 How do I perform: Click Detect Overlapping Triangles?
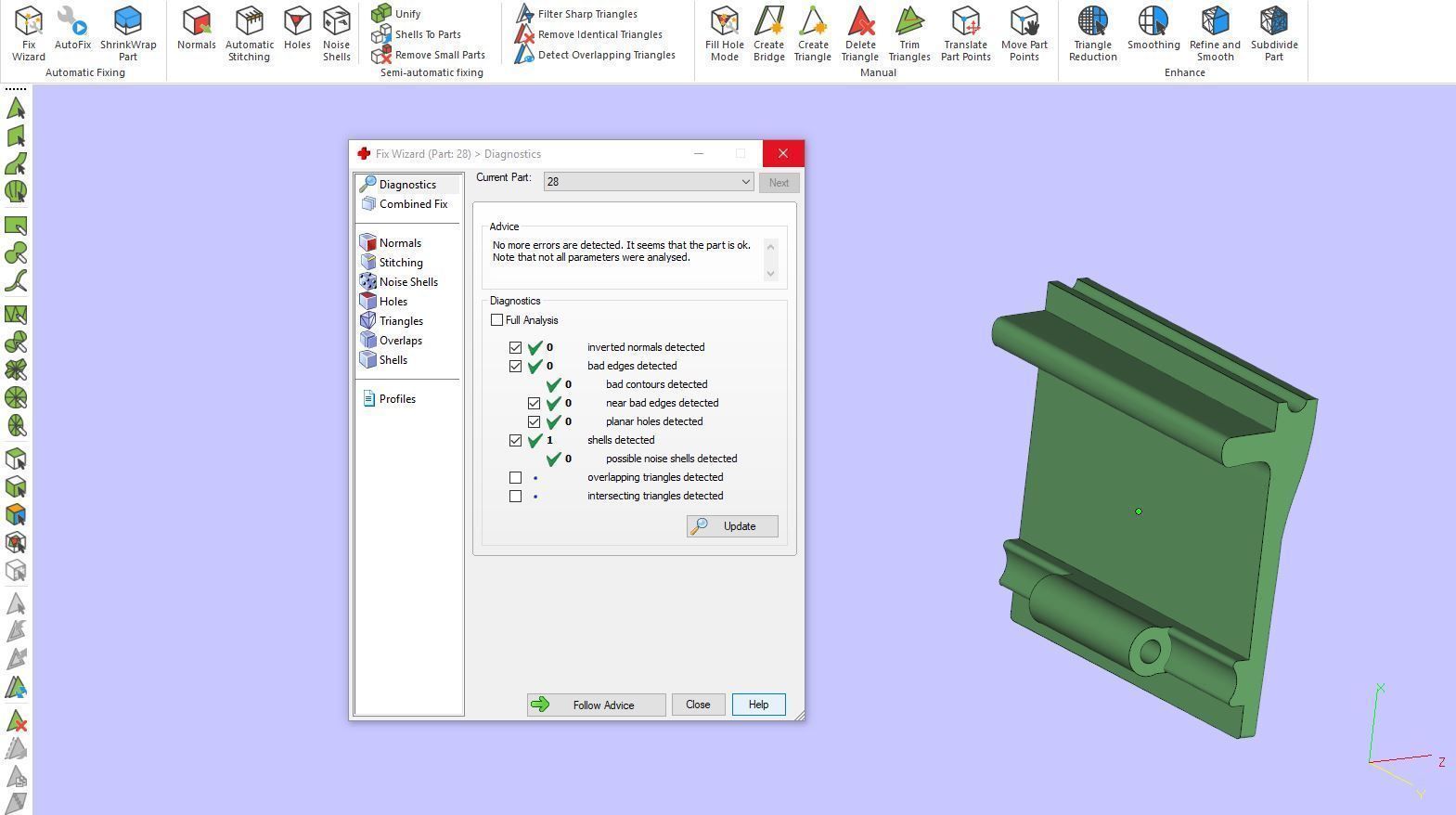[x=595, y=55]
